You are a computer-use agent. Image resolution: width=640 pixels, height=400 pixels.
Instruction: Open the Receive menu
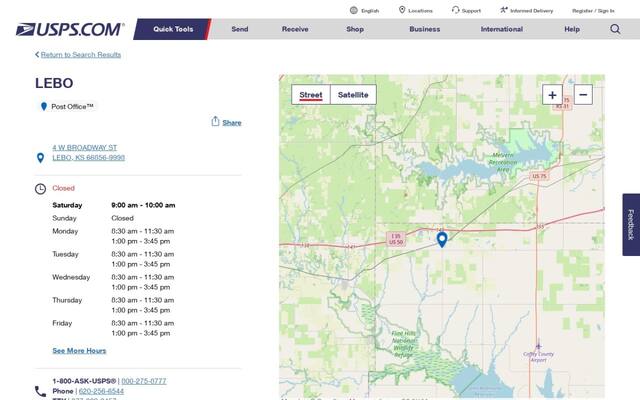pyautogui.click(x=295, y=29)
